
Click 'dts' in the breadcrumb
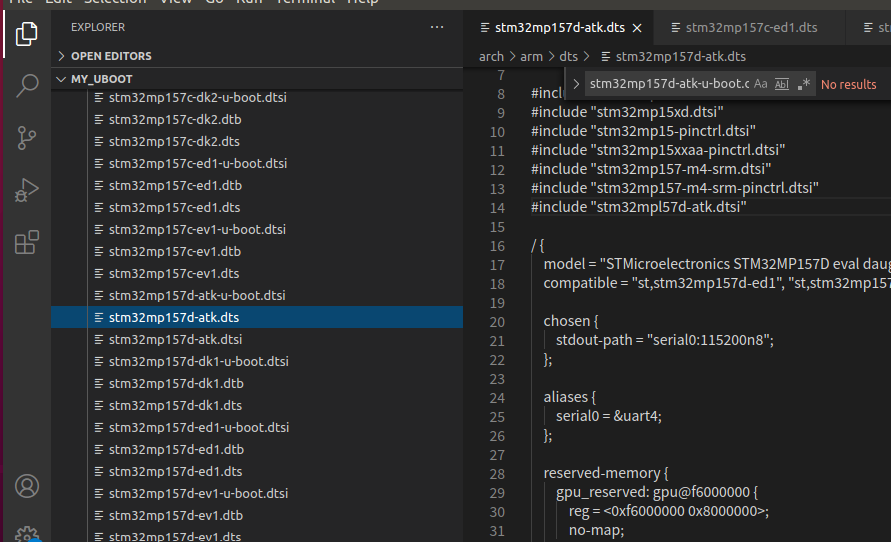pyautogui.click(x=568, y=57)
